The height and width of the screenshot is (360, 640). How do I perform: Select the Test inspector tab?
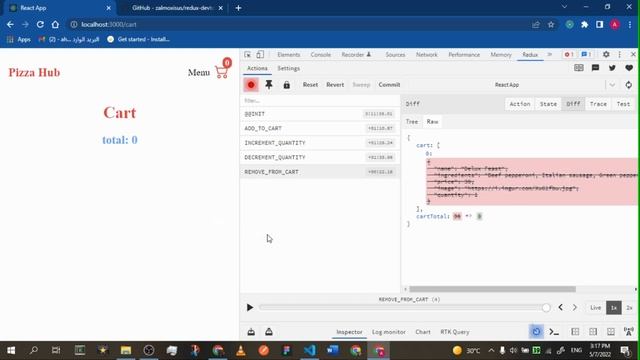click(x=623, y=104)
